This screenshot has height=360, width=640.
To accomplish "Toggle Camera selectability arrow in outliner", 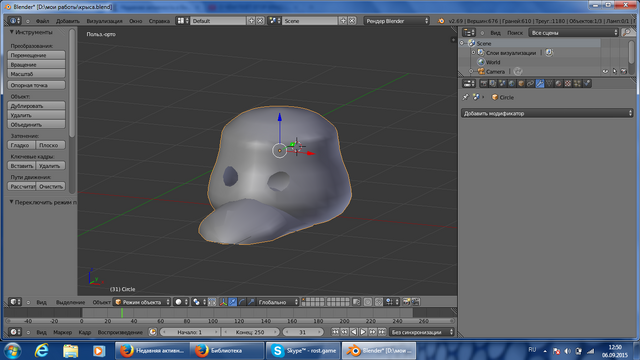I will [x=615, y=71].
